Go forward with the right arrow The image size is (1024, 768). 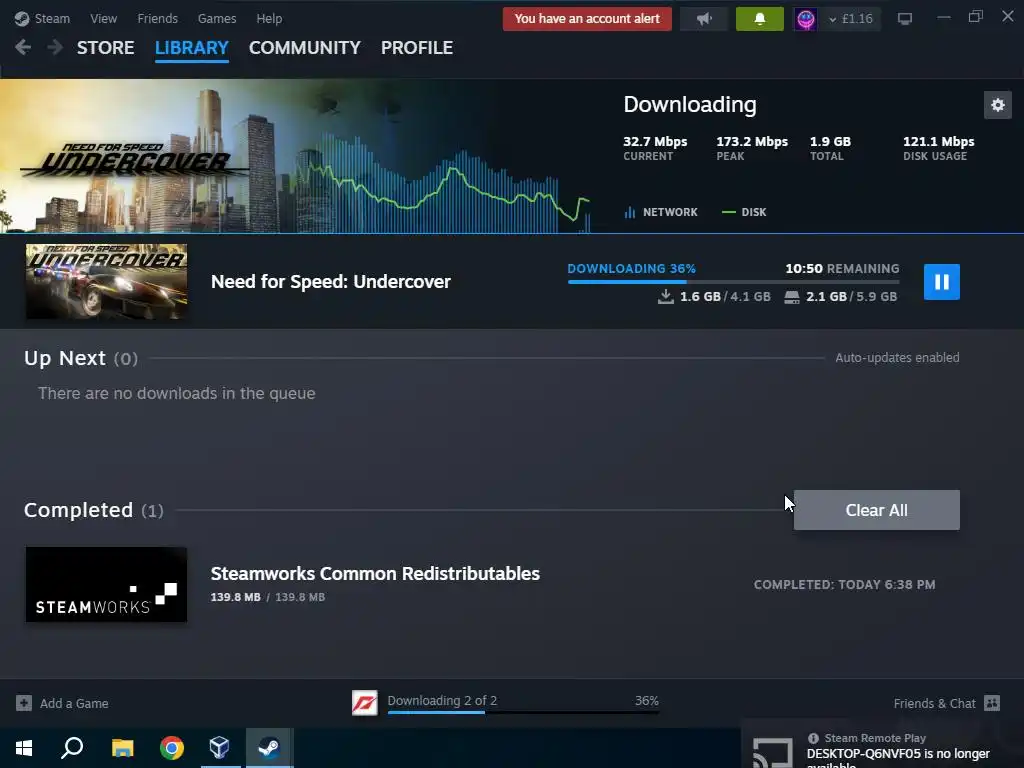pyautogui.click(x=55, y=48)
